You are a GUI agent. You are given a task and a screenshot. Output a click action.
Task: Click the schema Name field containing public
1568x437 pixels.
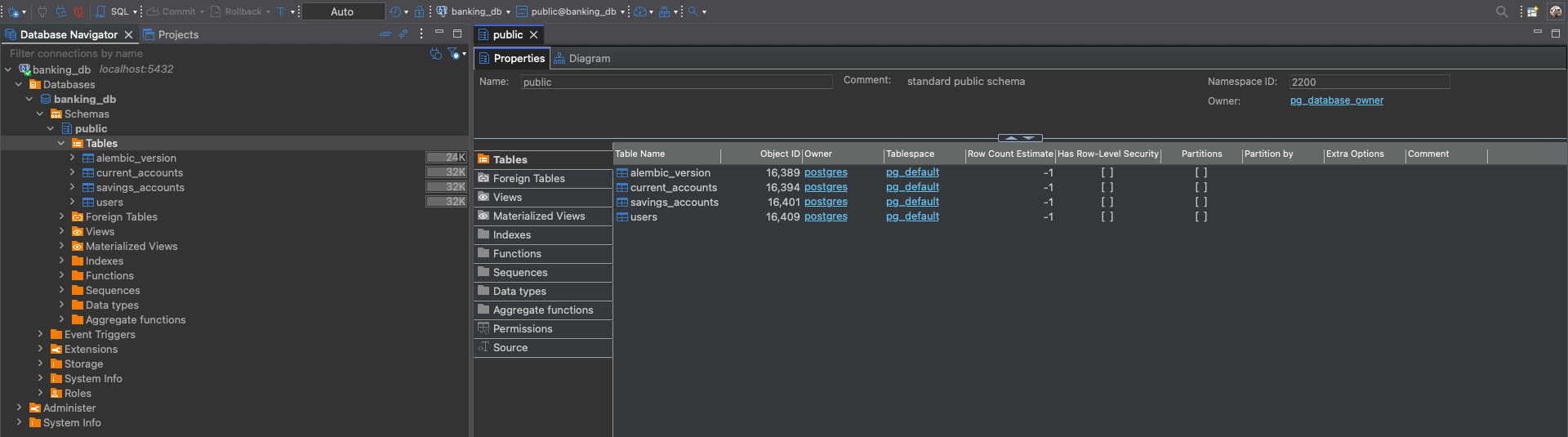[x=676, y=82]
